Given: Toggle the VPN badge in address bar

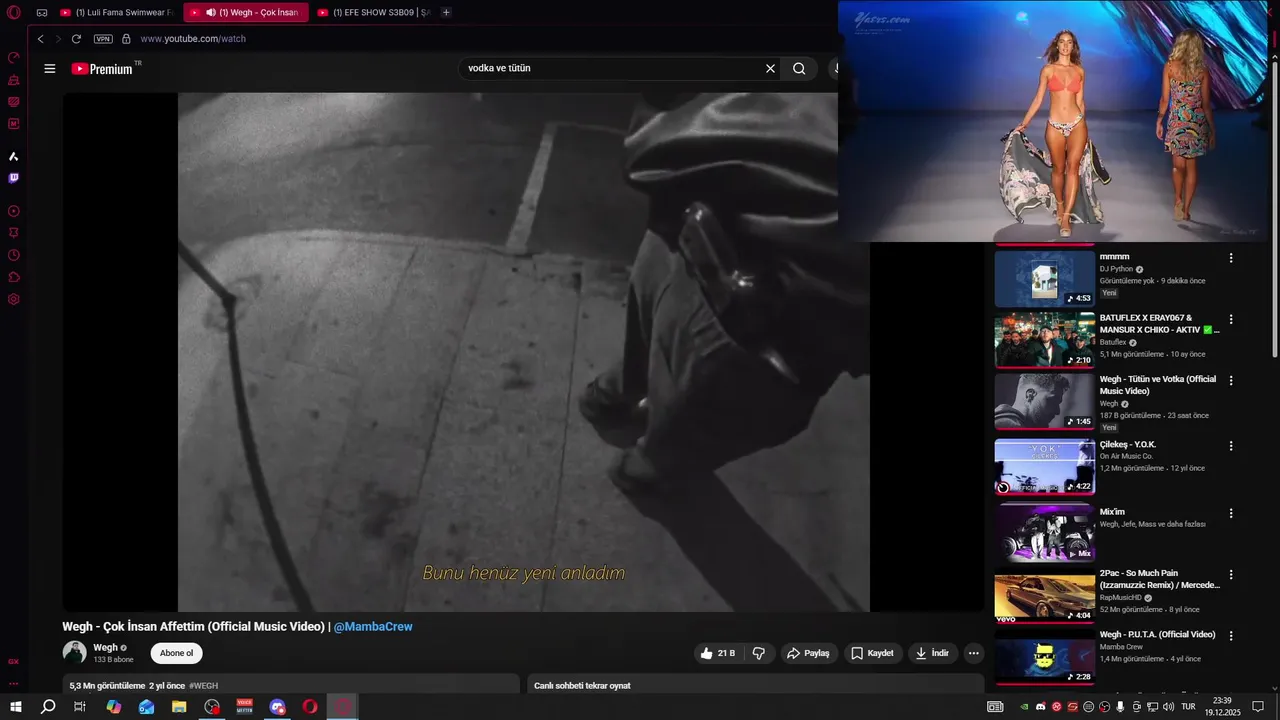Looking at the screenshot, I should click(x=103, y=39).
